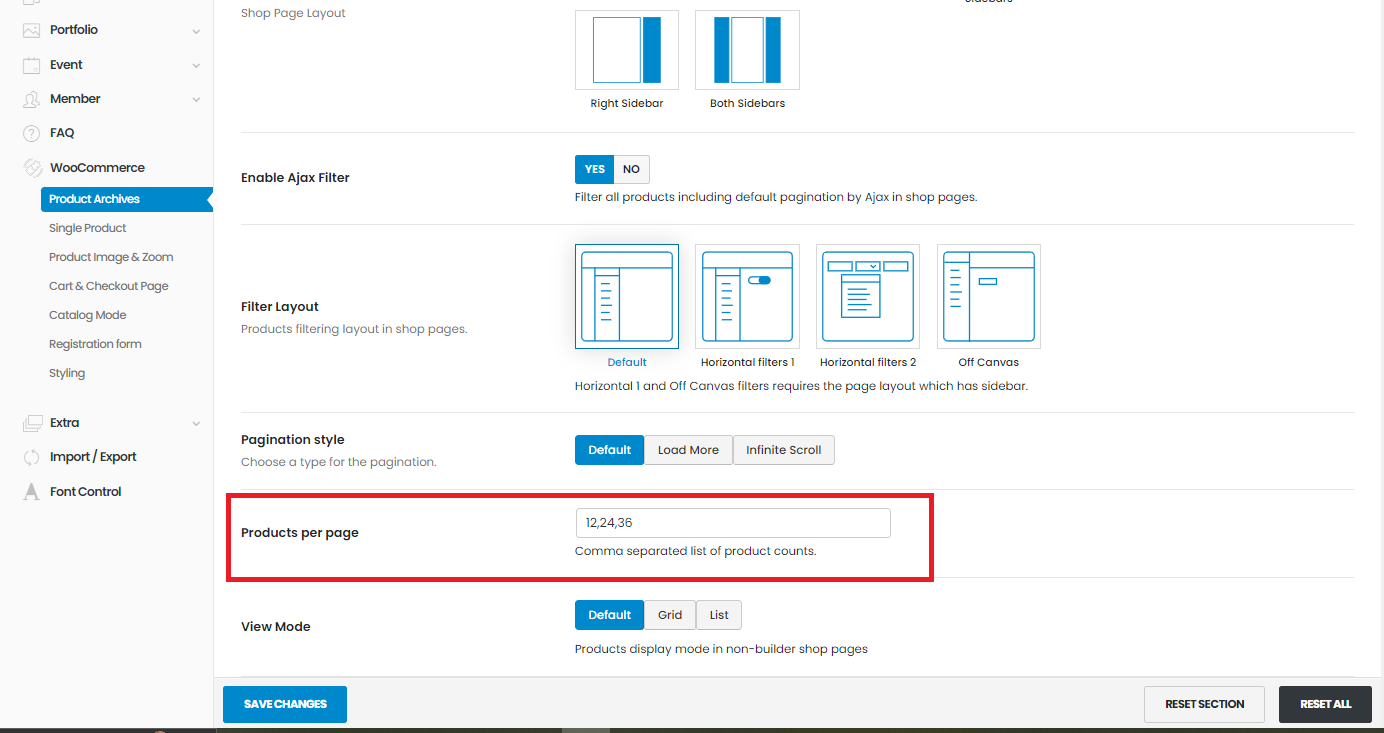Click the WooCommerce sidebar icon
Viewport: 1384px width, 733px height.
click(x=32, y=168)
